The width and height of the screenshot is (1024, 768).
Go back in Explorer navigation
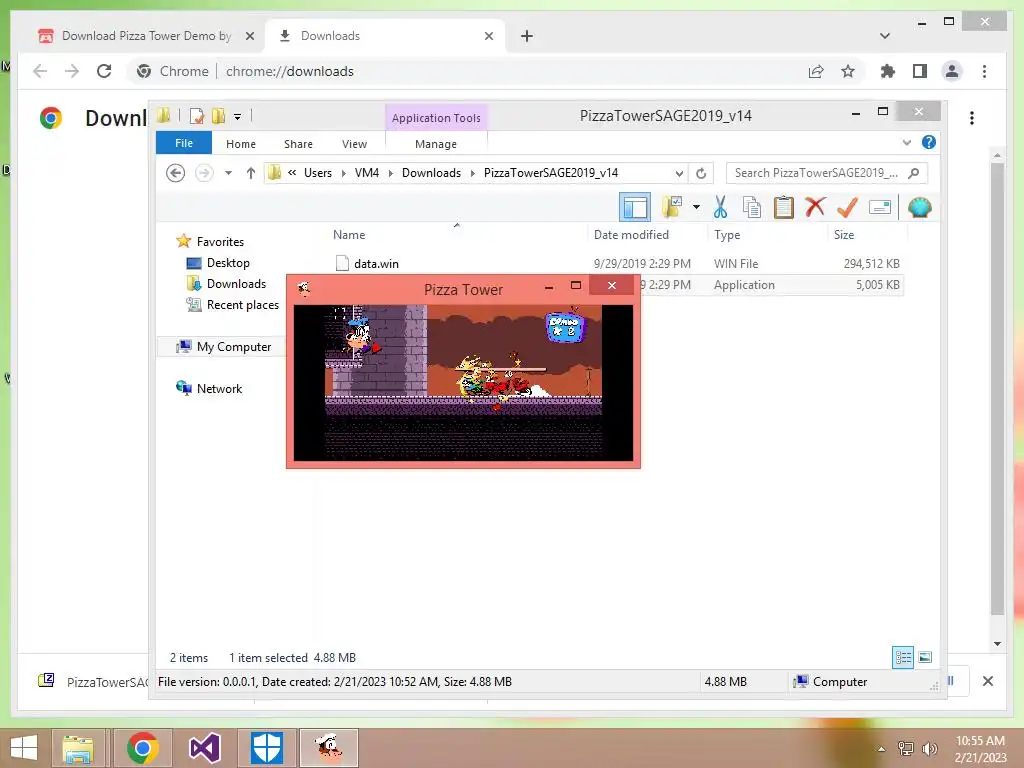point(175,173)
